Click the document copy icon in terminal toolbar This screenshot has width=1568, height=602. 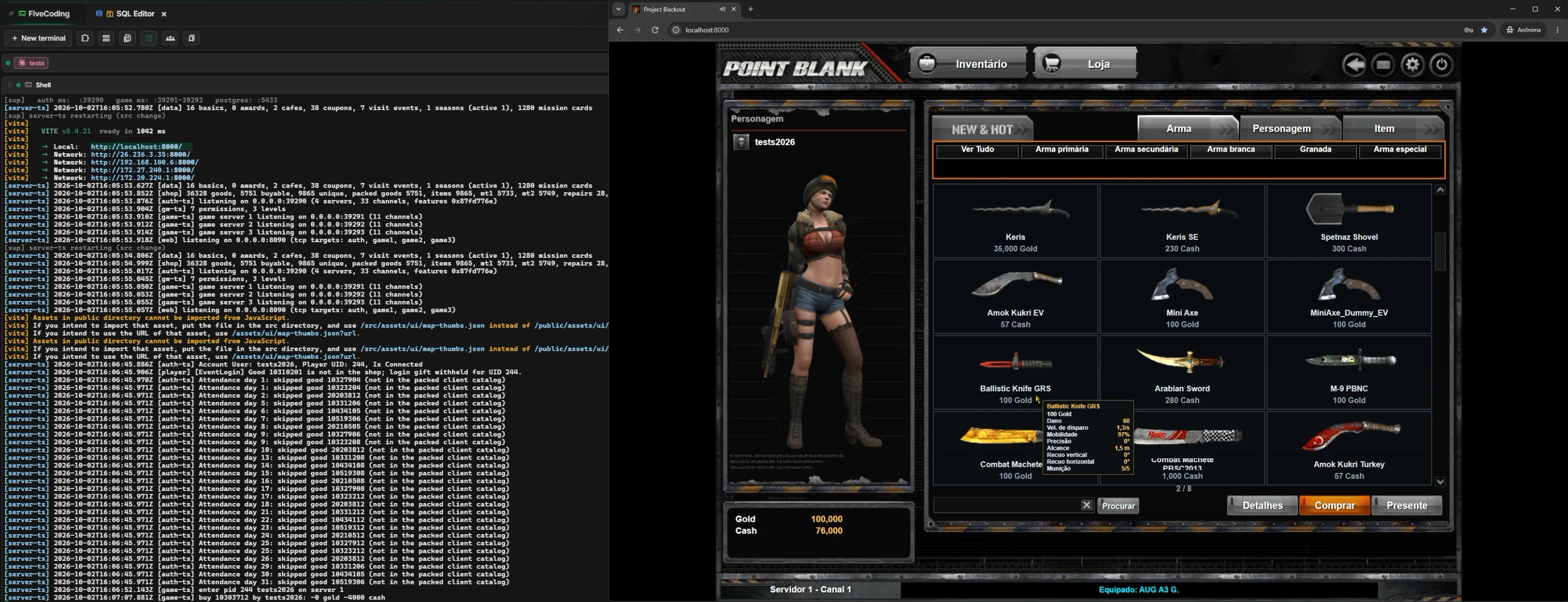pos(127,38)
